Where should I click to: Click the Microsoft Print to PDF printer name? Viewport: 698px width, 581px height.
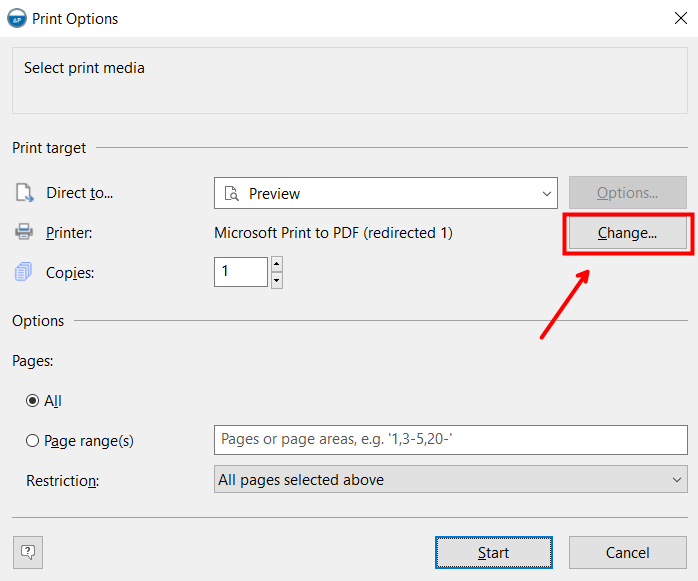click(x=333, y=233)
